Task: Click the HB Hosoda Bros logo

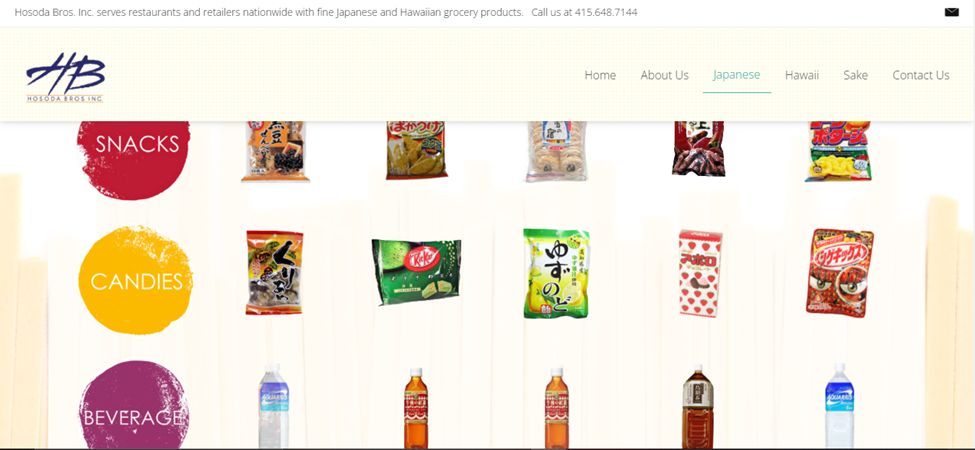Action: 65,77
